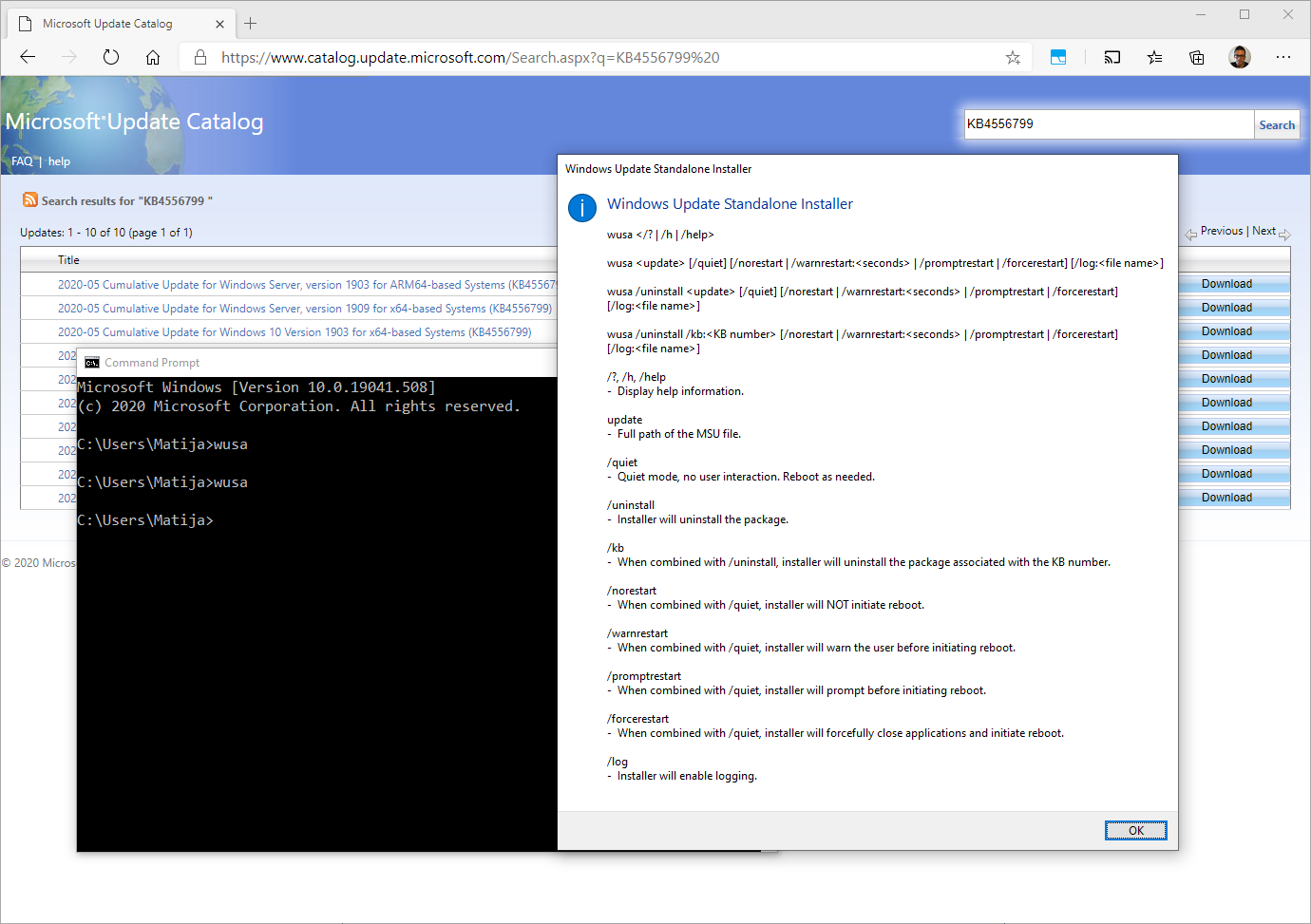Screen dimensions: 1311x924
Task: Open the Windows Server 1909 x64 update link
Action: 305,308
